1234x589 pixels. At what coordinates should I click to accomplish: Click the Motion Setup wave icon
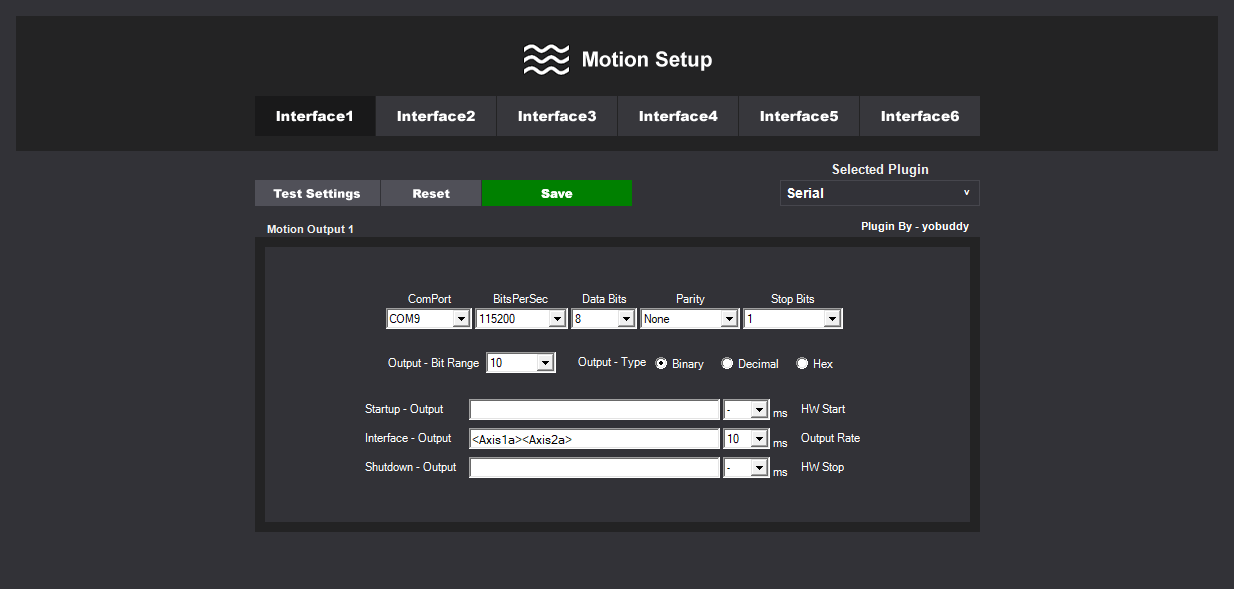546,60
